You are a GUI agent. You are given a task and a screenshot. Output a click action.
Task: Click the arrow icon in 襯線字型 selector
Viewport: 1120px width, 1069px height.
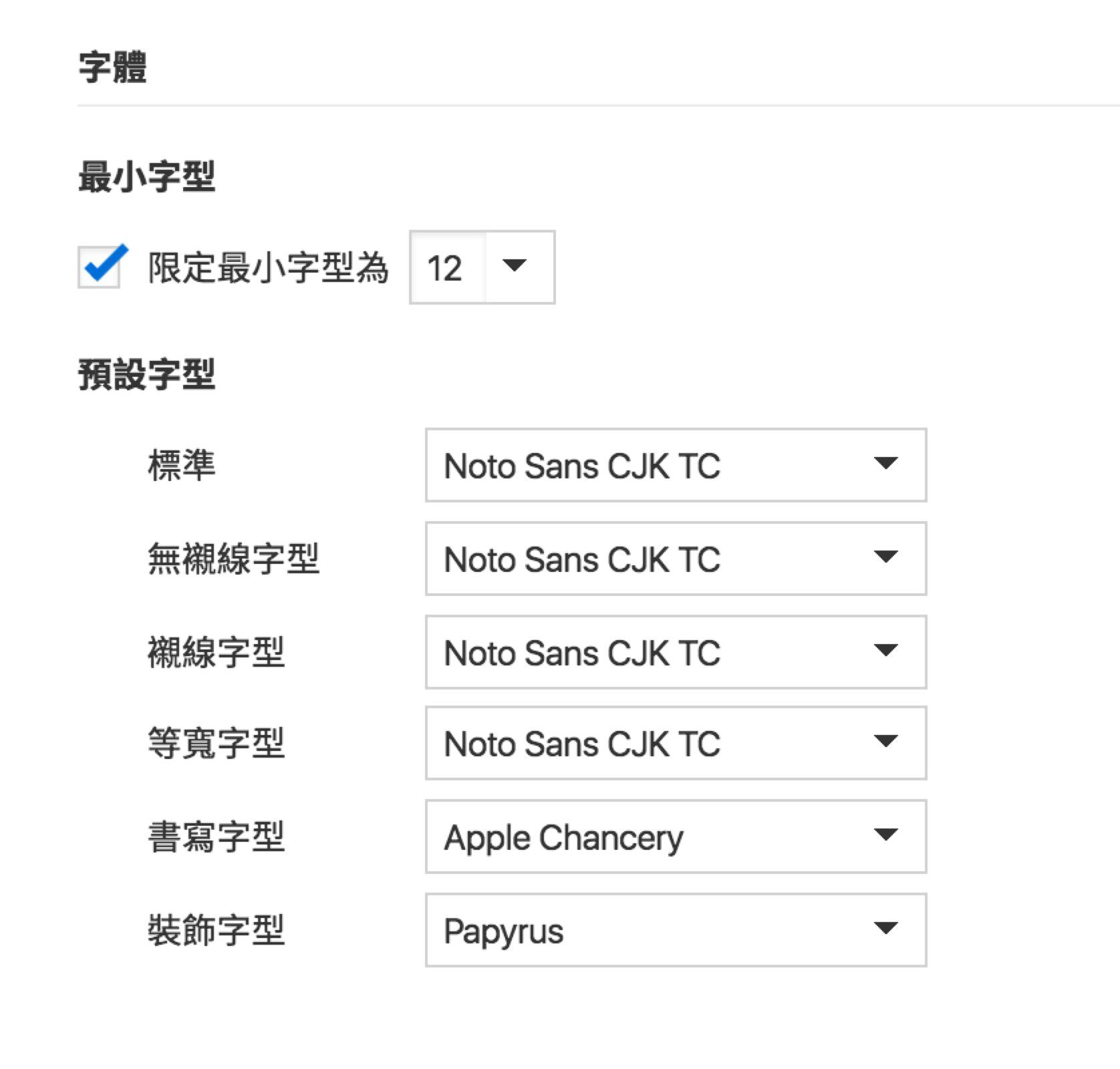pyautogui.click(x=885, y=650)
